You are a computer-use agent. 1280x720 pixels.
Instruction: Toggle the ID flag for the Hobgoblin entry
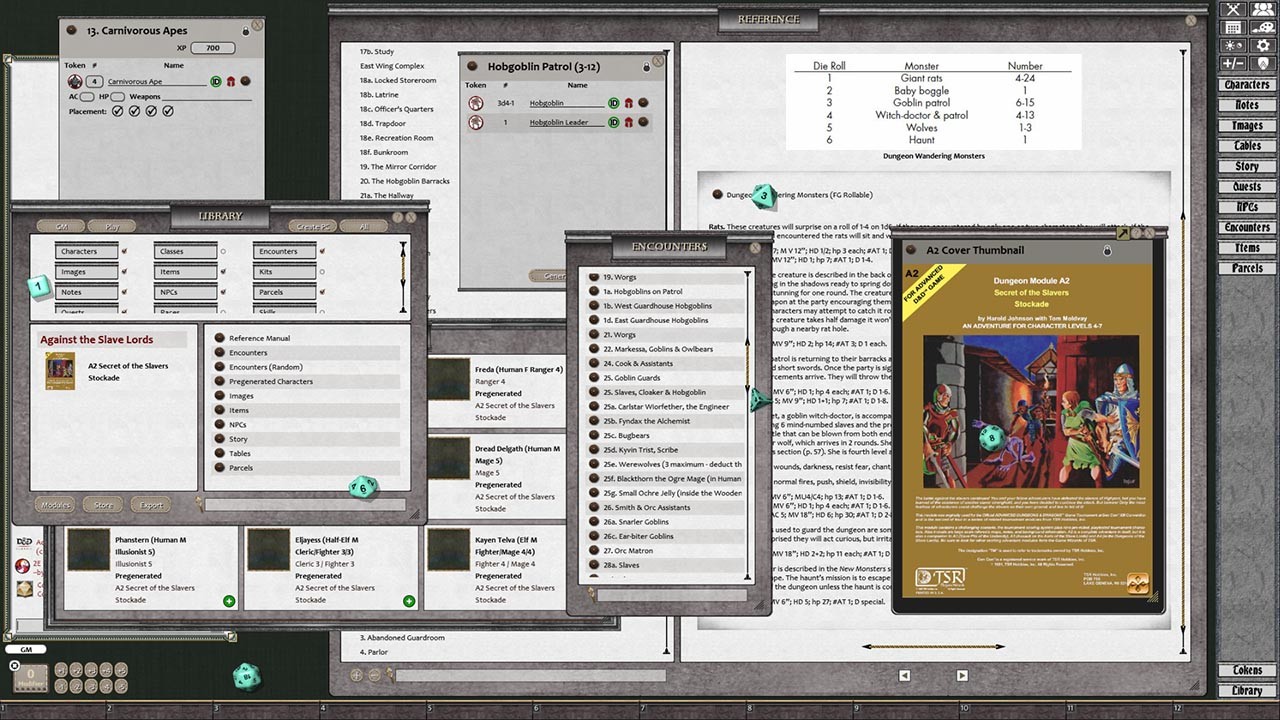613,104
